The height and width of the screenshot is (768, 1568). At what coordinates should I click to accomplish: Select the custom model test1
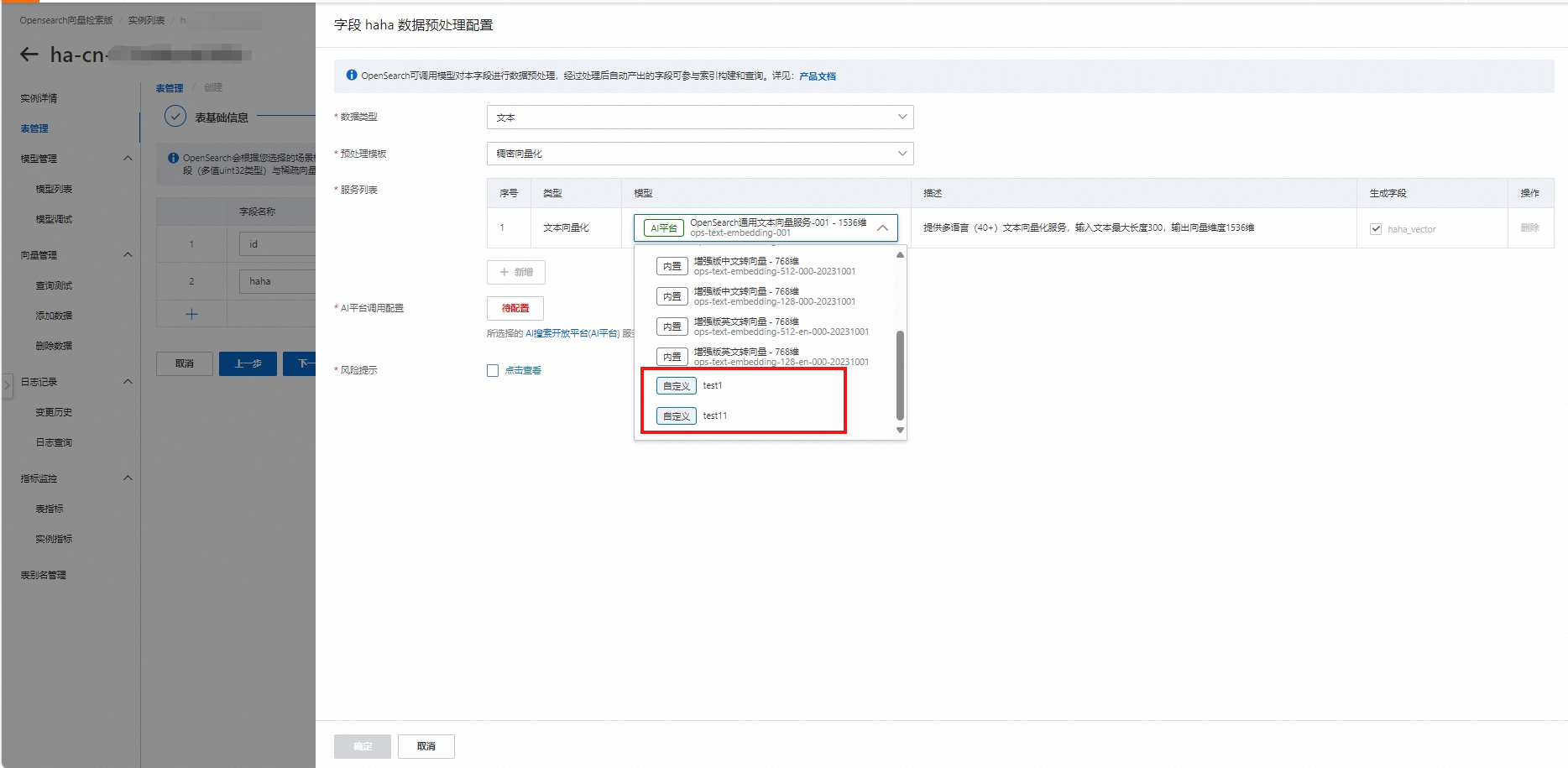pos(765,386)
